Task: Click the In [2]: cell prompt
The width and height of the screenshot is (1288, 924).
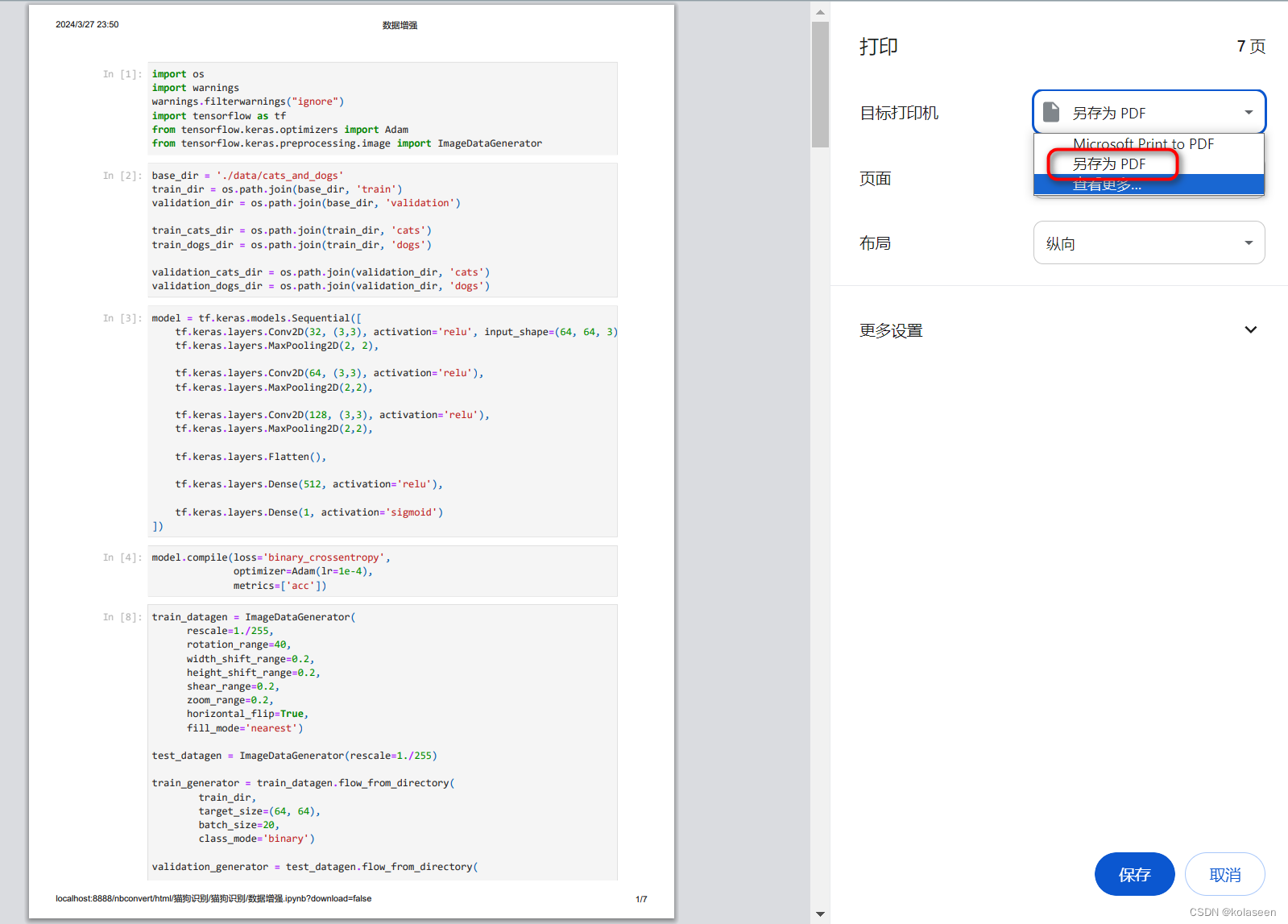Action: 122,176
